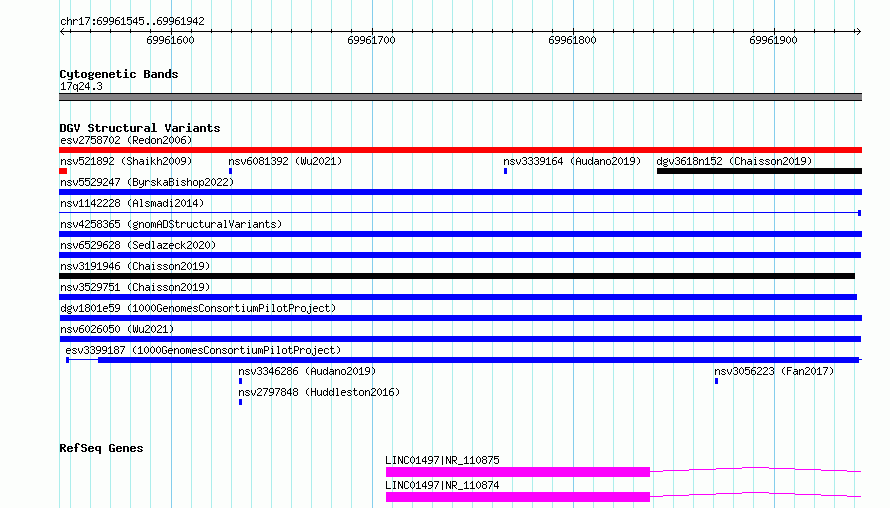This screenshot has width=890, height=508.
Task: Select the blue esv3399187 variant bar
Action: pos(478,360)
